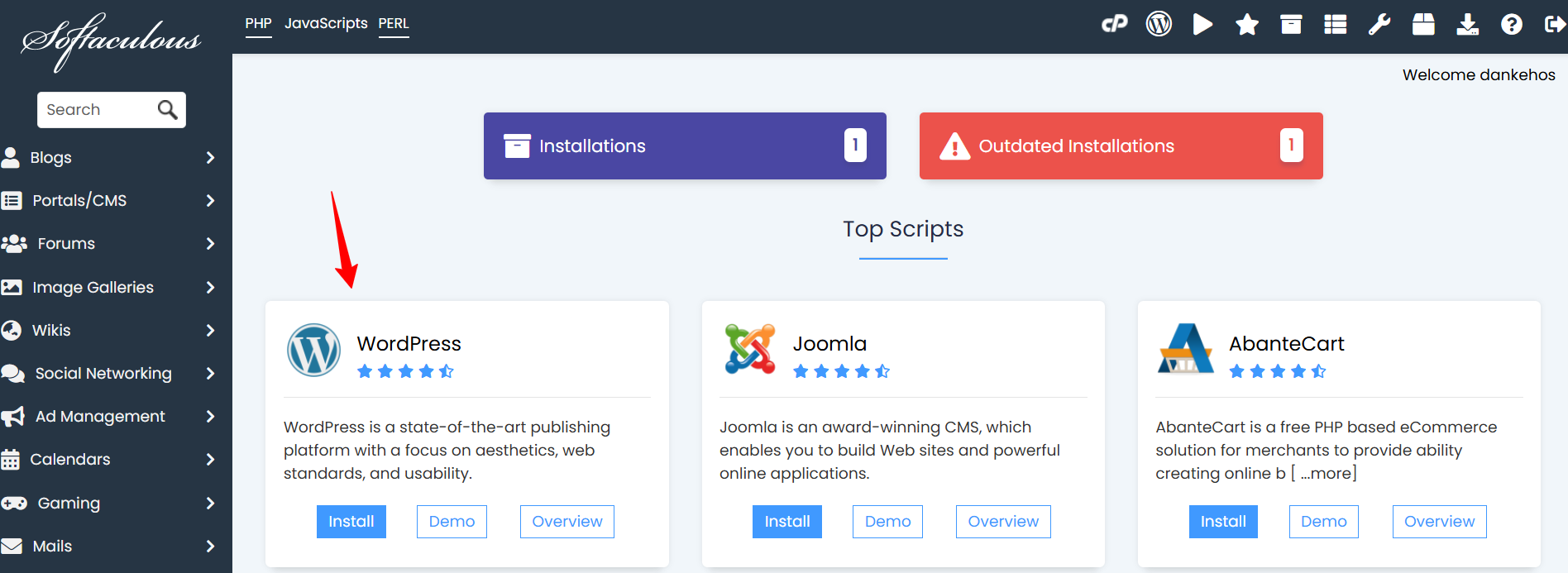Expand the Wikis category chevron
1568x573 pixels.
(x=210, y=330)
